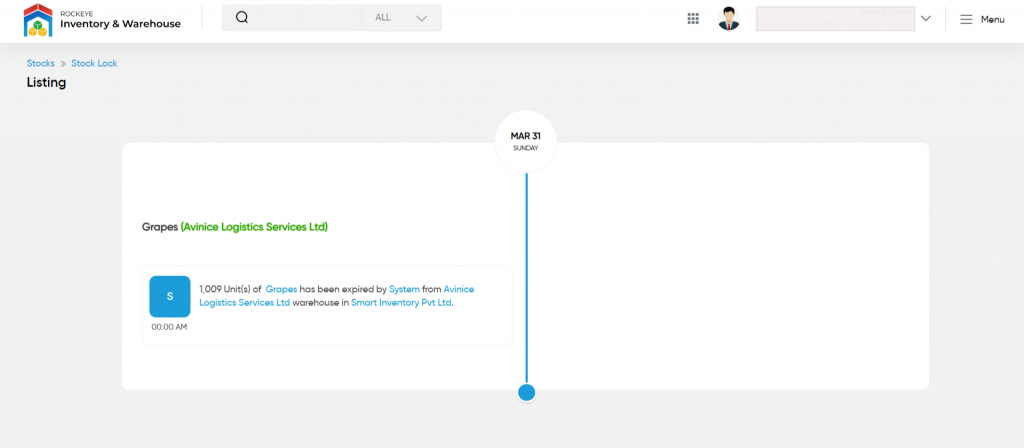Click the search magnifier icon
This screenshot has width=1024, height=448.
click(242, 18)
